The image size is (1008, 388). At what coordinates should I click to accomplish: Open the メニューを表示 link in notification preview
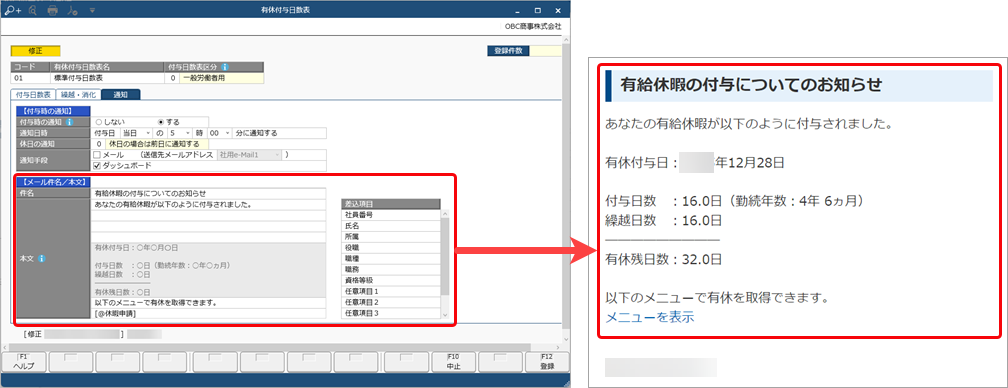[650, 317]
